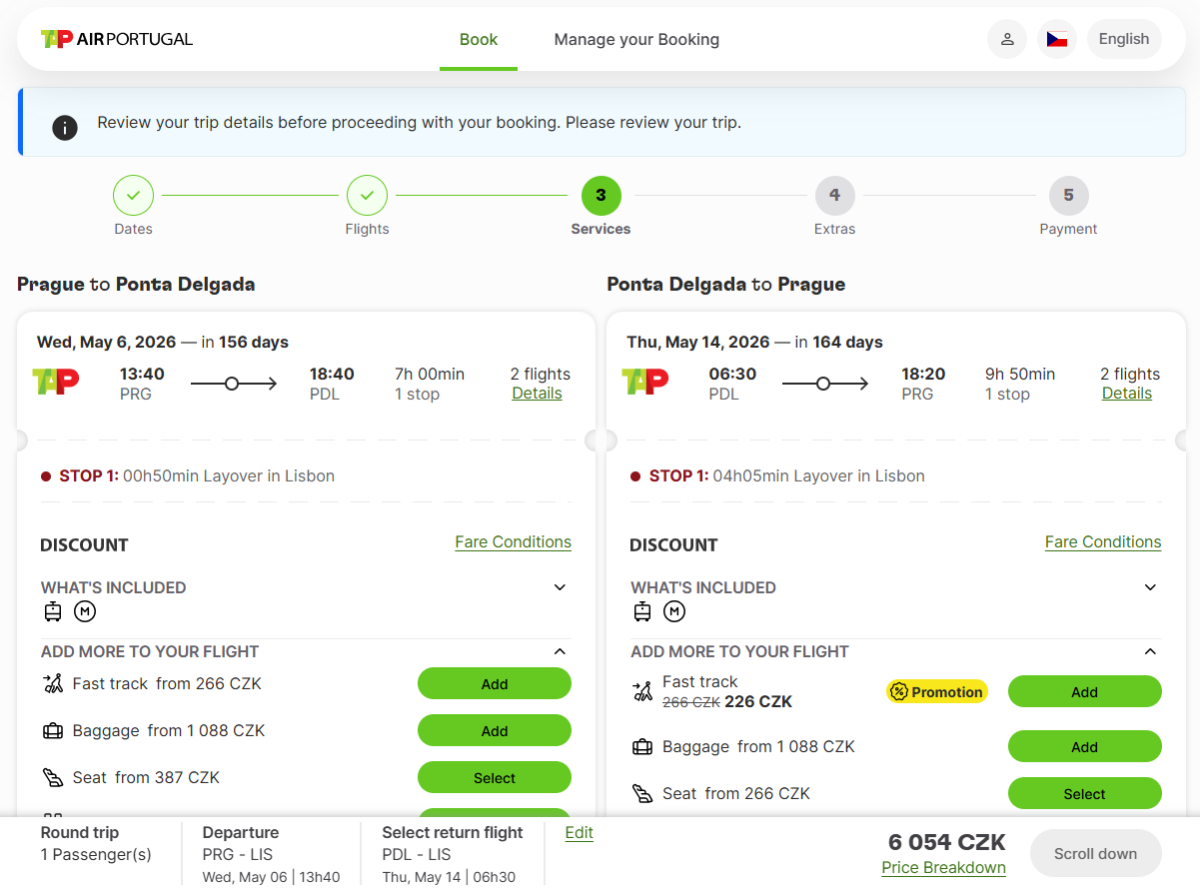Click the return flight Promotion badge
The width and height of the screenshot is (1200, 896).
(x=937, y=692)
